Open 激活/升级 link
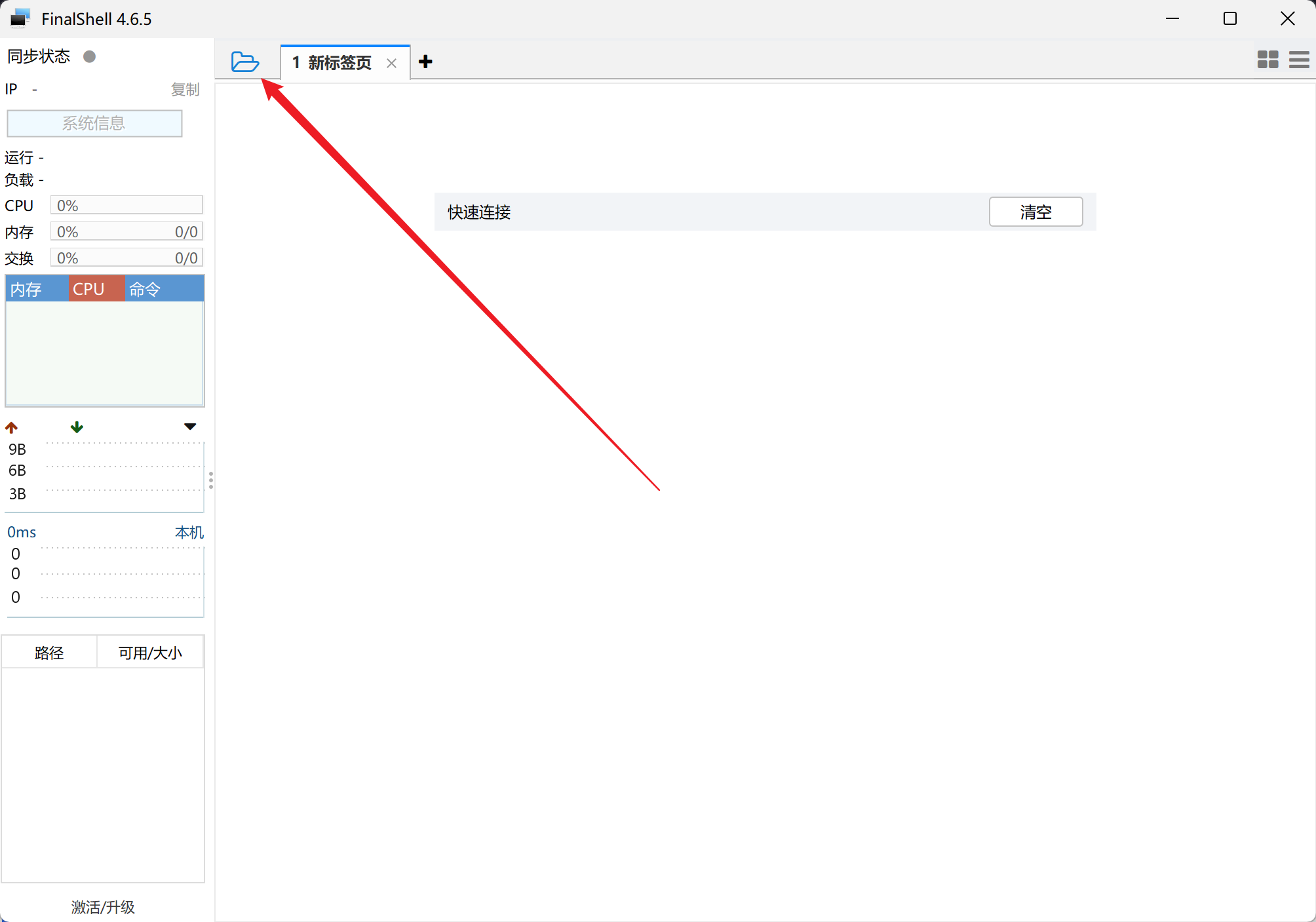1316x922 pixels. click(103, 907)
